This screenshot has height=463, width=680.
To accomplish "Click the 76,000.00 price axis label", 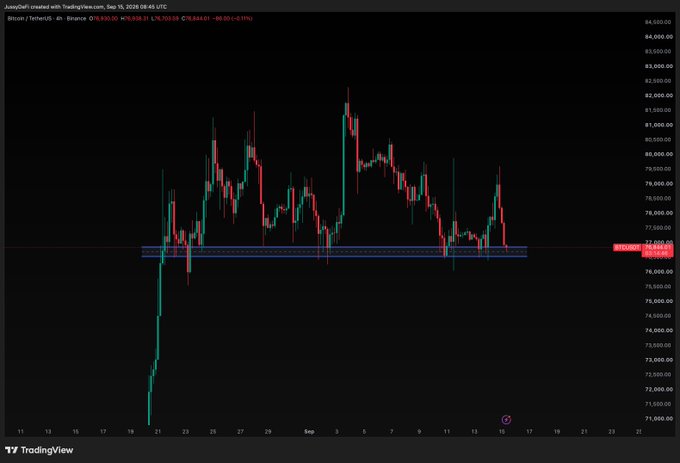I will click(659, 272).
